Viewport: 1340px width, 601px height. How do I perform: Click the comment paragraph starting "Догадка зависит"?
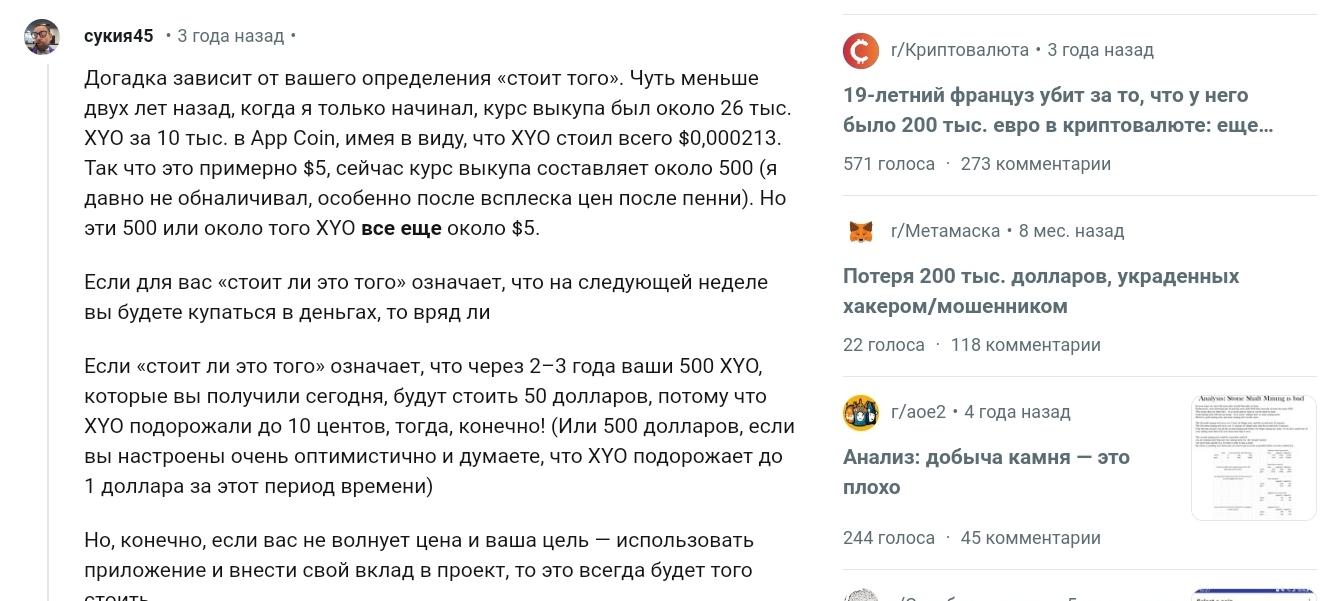pos(437,153)
